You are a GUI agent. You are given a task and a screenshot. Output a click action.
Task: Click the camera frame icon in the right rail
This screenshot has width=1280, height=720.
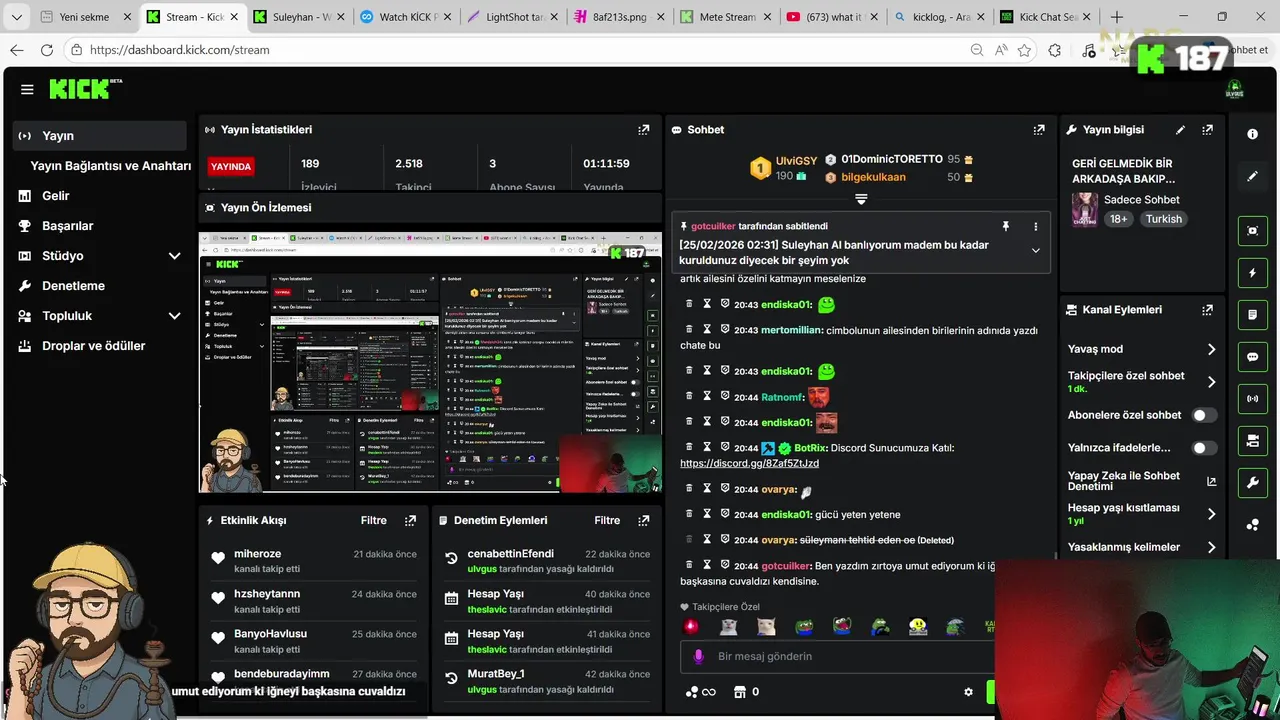click(1252, 230)
